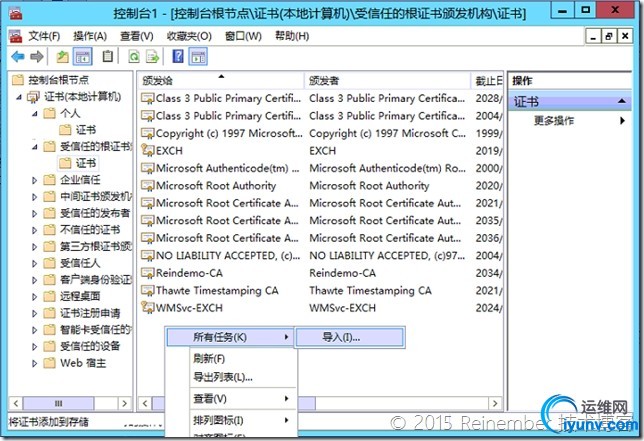
Task: Sort by 截止日期 column header
Action: pos(487,80)
